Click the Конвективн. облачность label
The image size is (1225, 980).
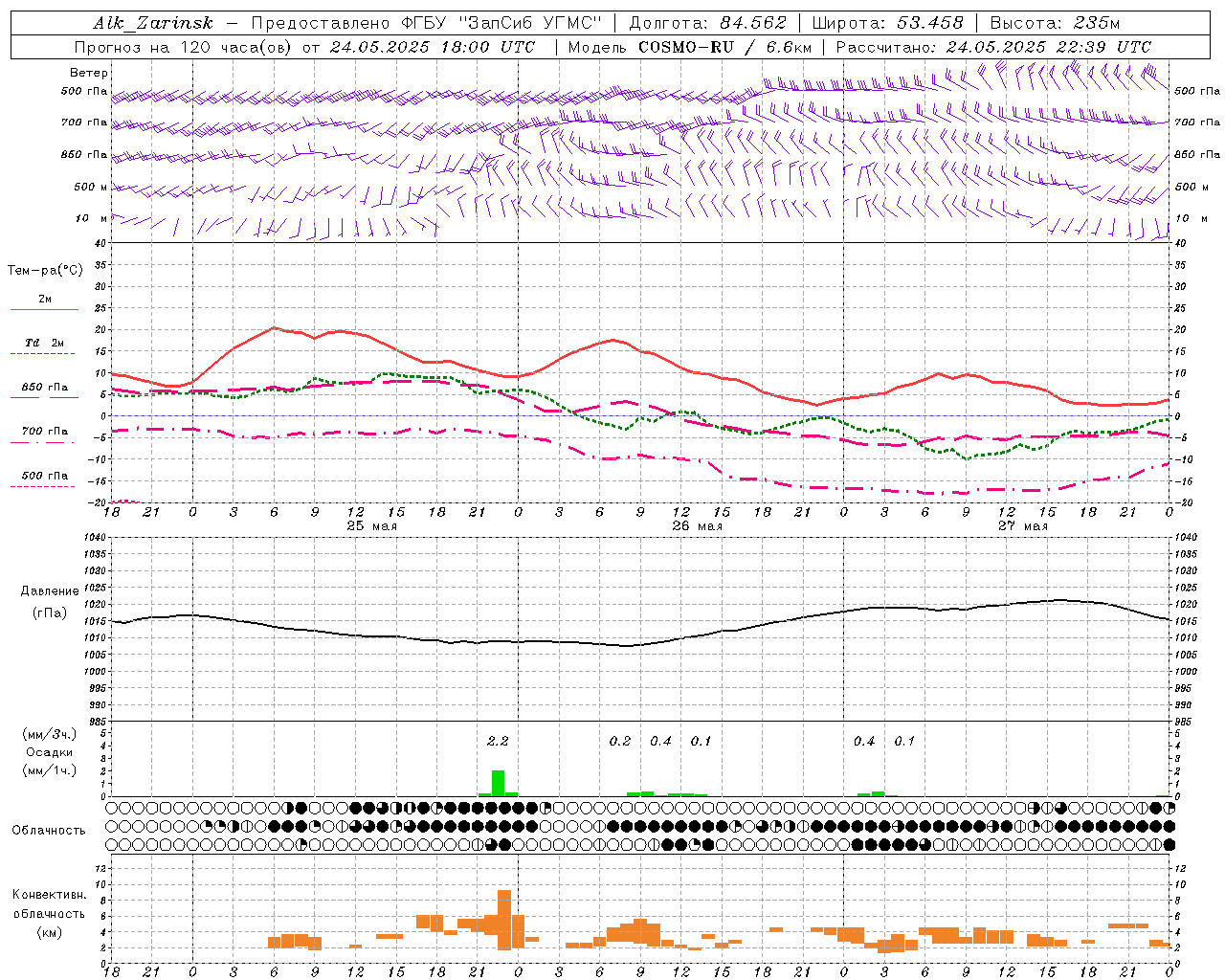pos(49,904)
